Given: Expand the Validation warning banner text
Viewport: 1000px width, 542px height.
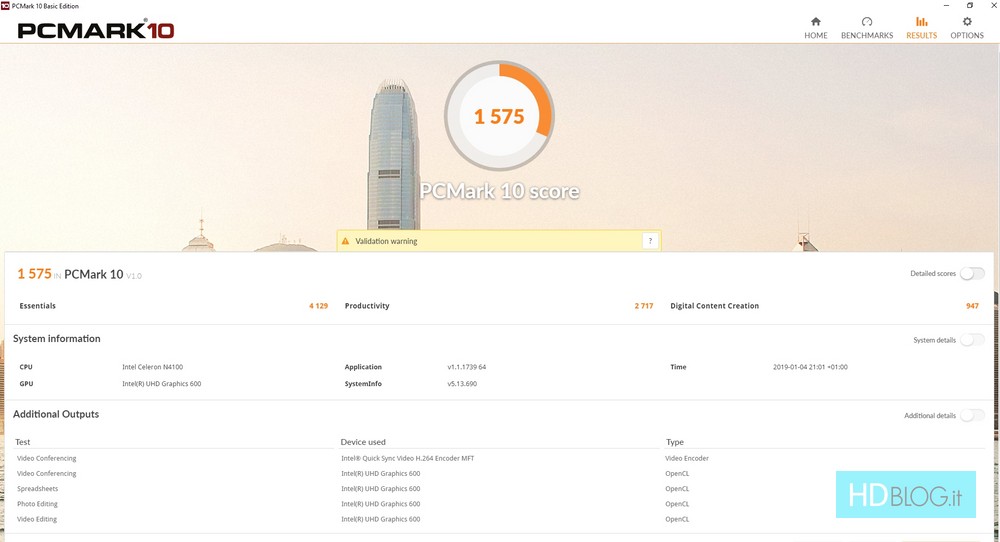Looking at the screenshot, I should 386,241.
